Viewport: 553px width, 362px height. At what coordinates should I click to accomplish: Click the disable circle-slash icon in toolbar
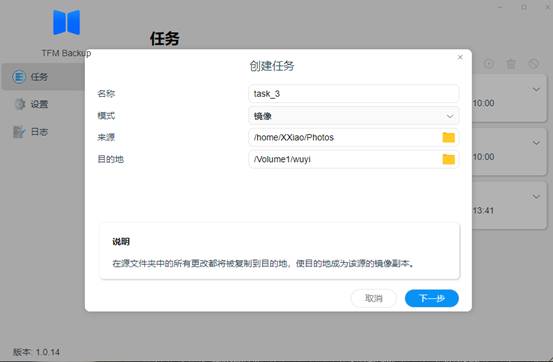tap(534, 64)
